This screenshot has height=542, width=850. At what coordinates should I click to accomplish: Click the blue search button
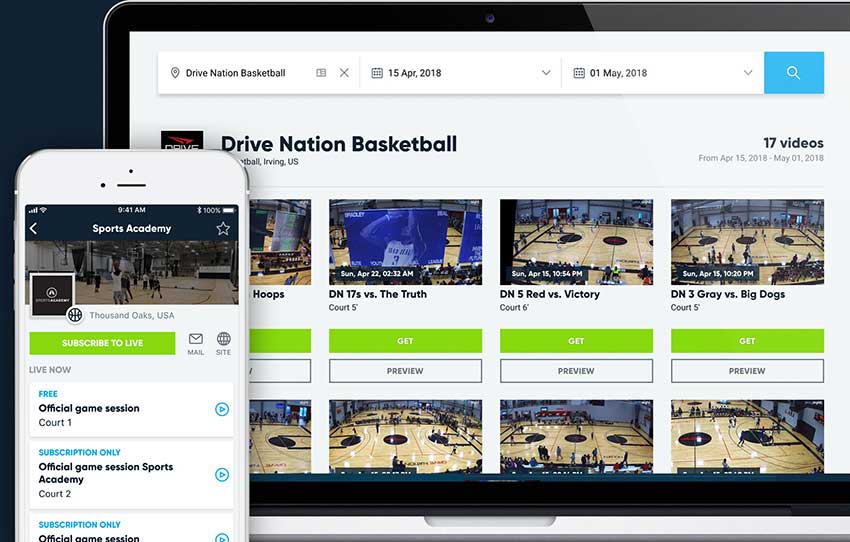pos(794,73)
